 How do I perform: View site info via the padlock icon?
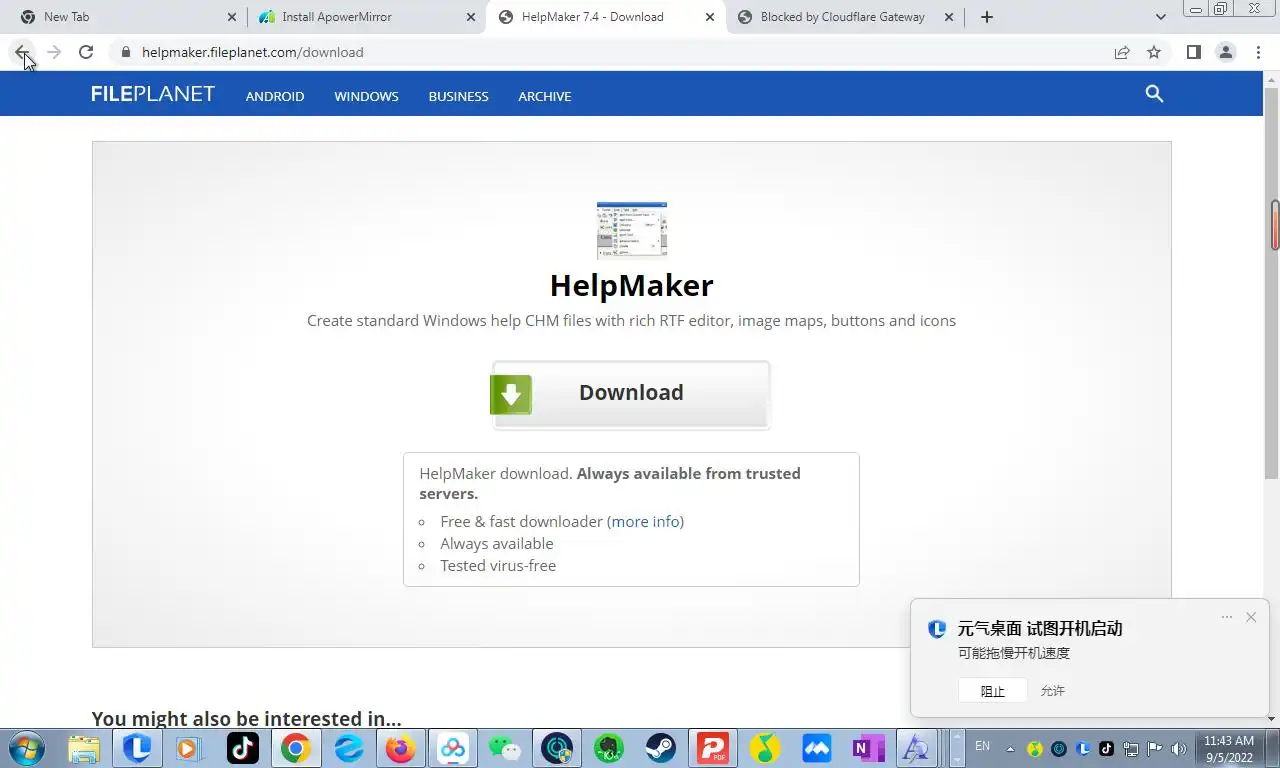125,52
